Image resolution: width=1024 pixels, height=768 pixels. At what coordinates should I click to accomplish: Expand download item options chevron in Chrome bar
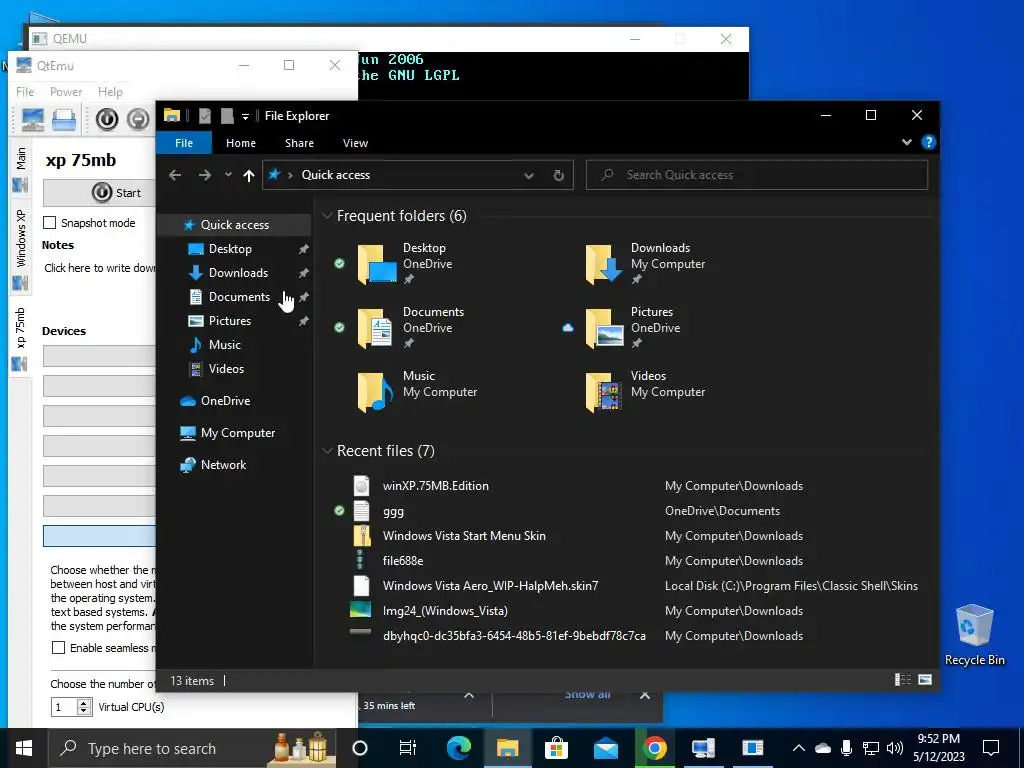pos(469,696)
